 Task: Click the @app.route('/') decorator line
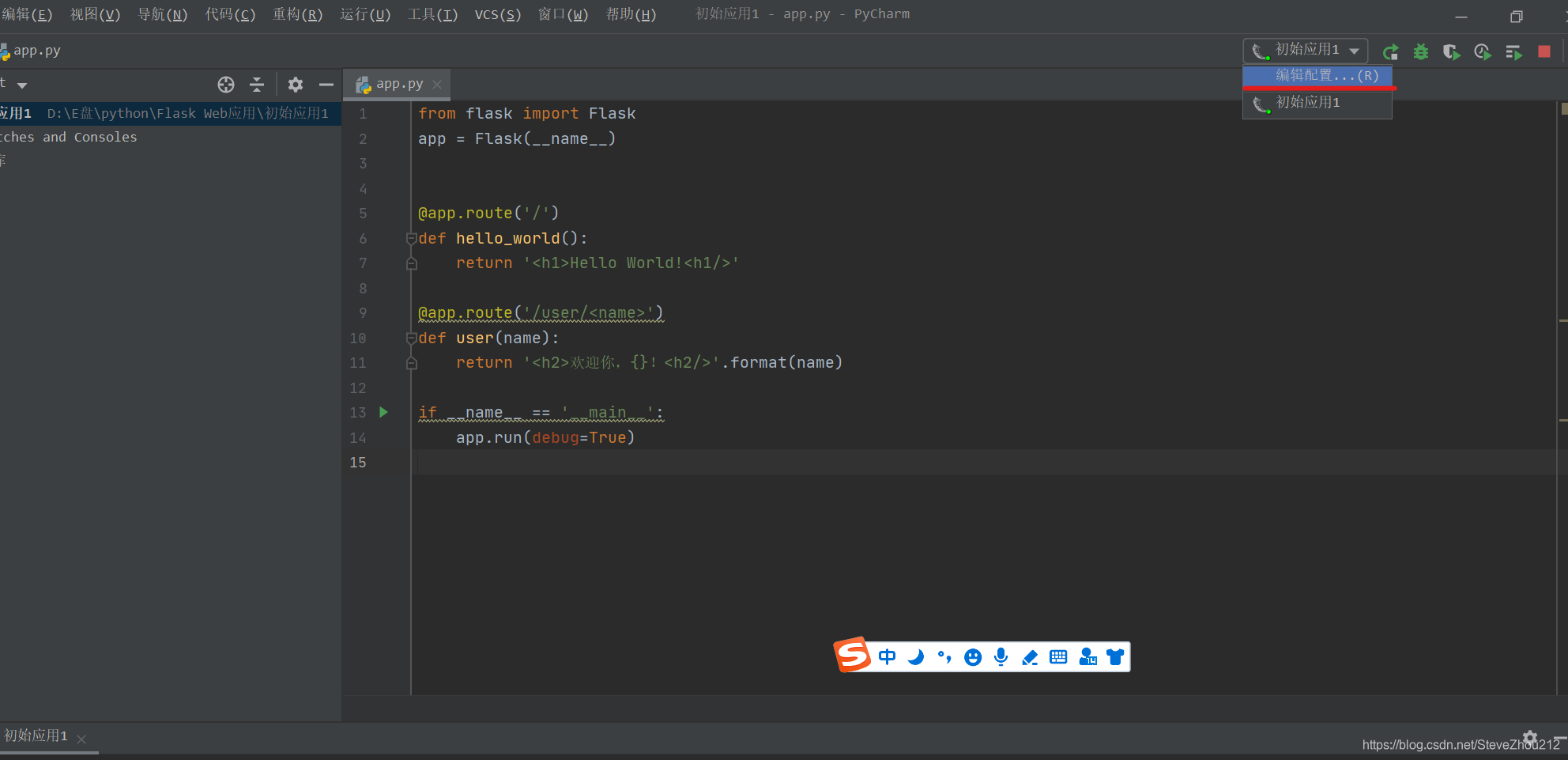click(488, 213)
